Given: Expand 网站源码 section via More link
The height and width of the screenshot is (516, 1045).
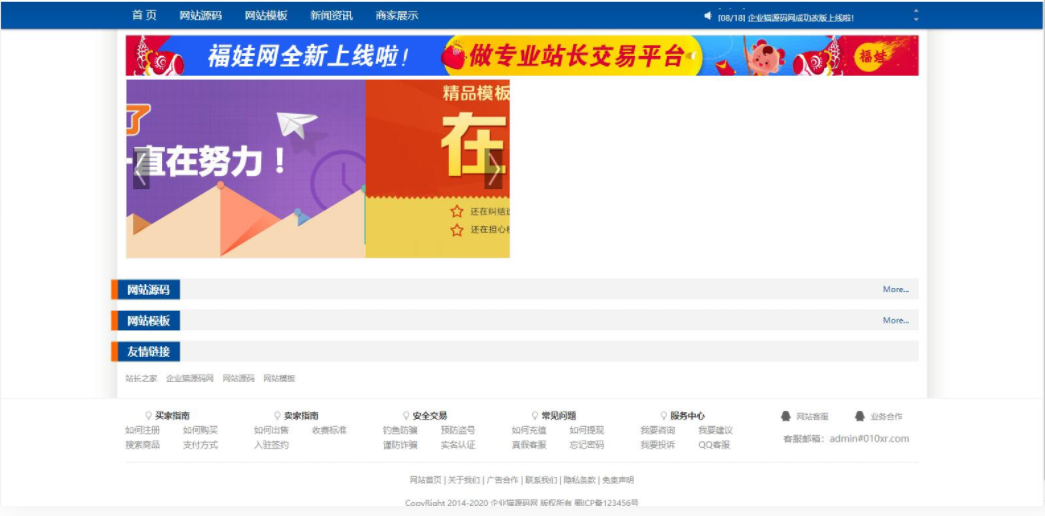Looking at the screenshot, I should click(x=895, y=290).
